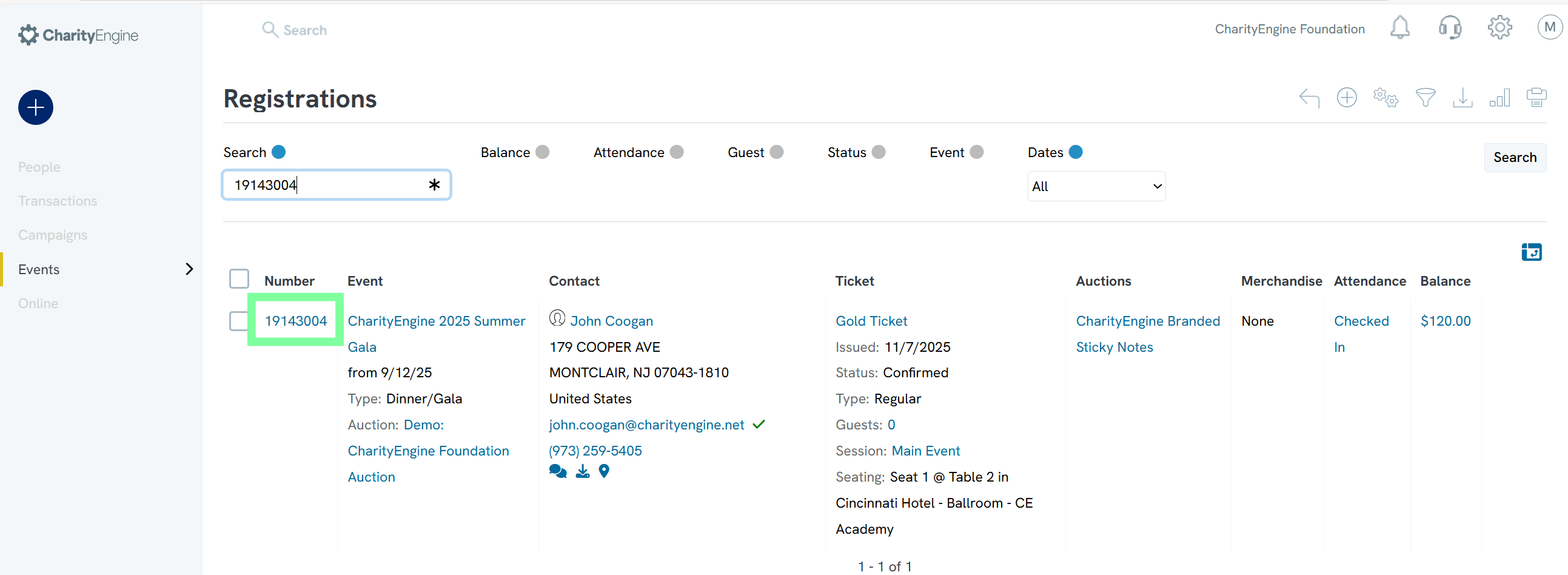Open support via headset icon
The height and width of the screenshot is (575, 1568).
coord(1449,28)
